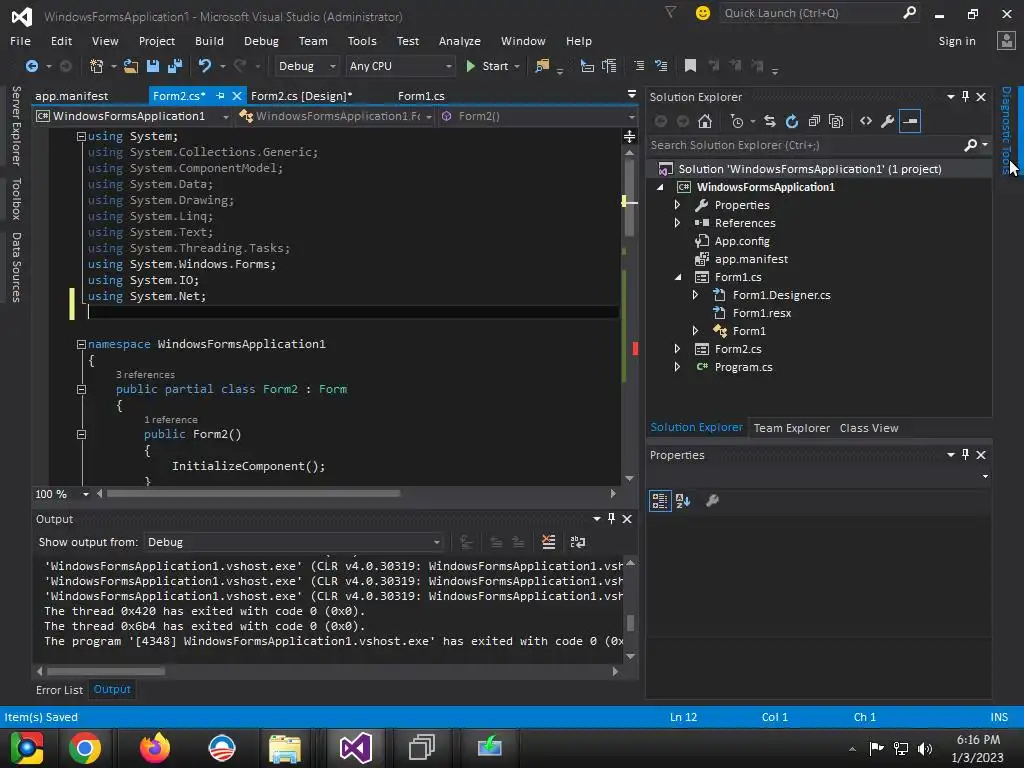
Task: Click the Save All icon
Action: click(174, 66)
